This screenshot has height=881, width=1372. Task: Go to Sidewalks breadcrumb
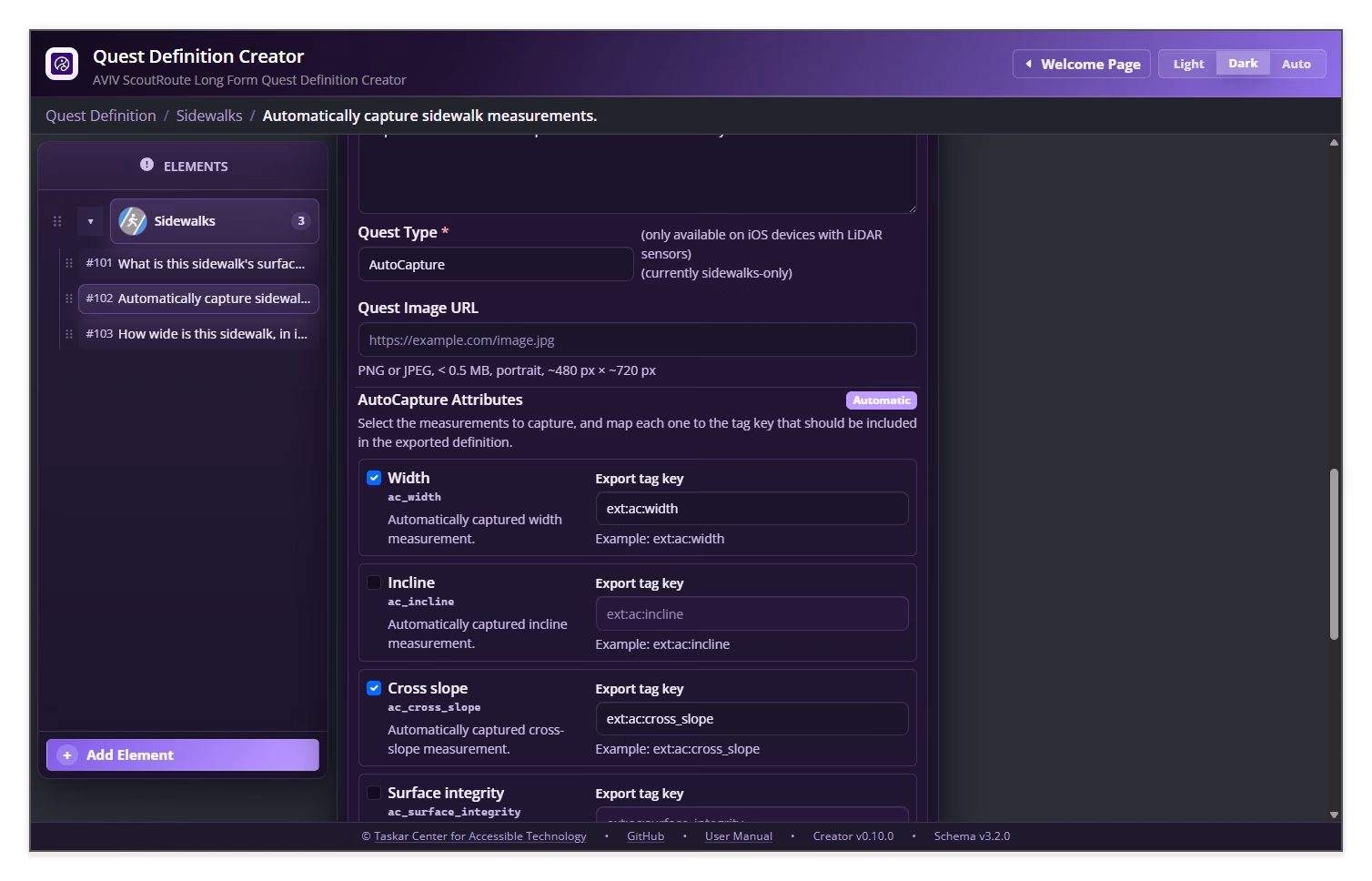pyautogui.click(x=209, y=116)
